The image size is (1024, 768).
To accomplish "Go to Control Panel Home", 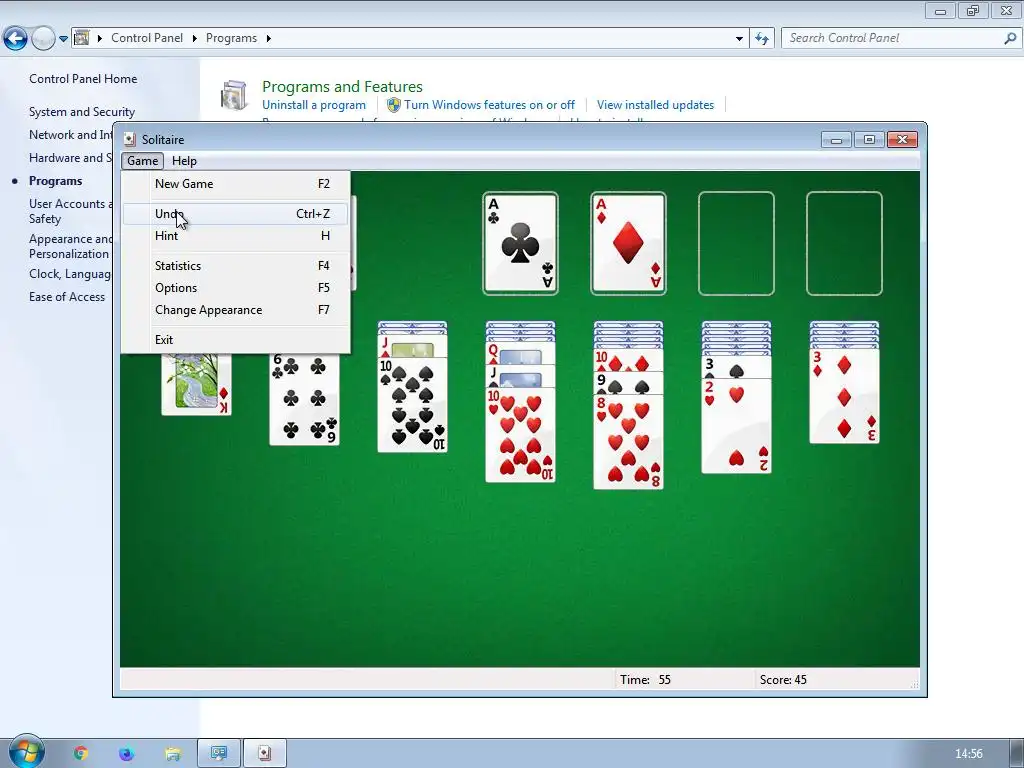I will (83, 78).
